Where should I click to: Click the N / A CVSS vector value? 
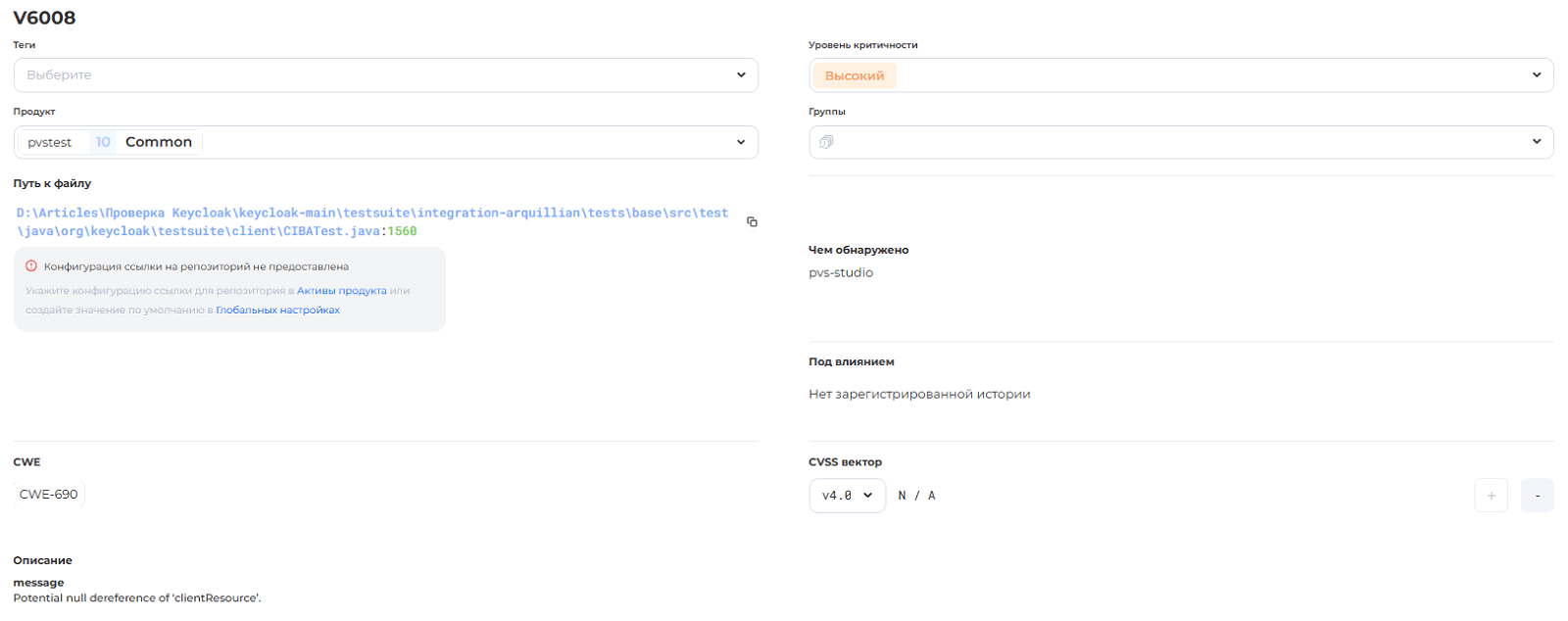point(916,496)
